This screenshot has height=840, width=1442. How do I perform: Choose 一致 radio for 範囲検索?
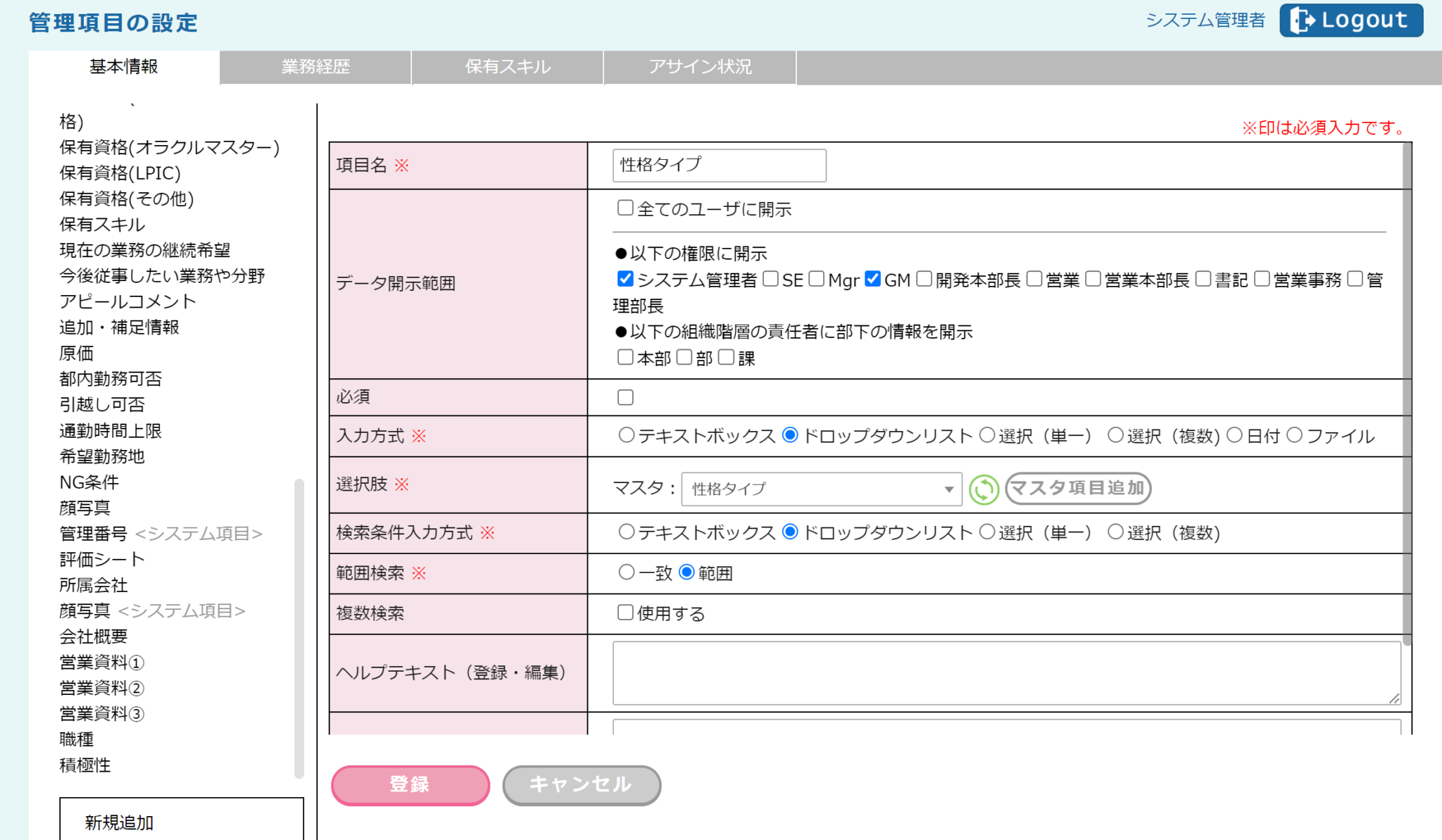point(626,572)
